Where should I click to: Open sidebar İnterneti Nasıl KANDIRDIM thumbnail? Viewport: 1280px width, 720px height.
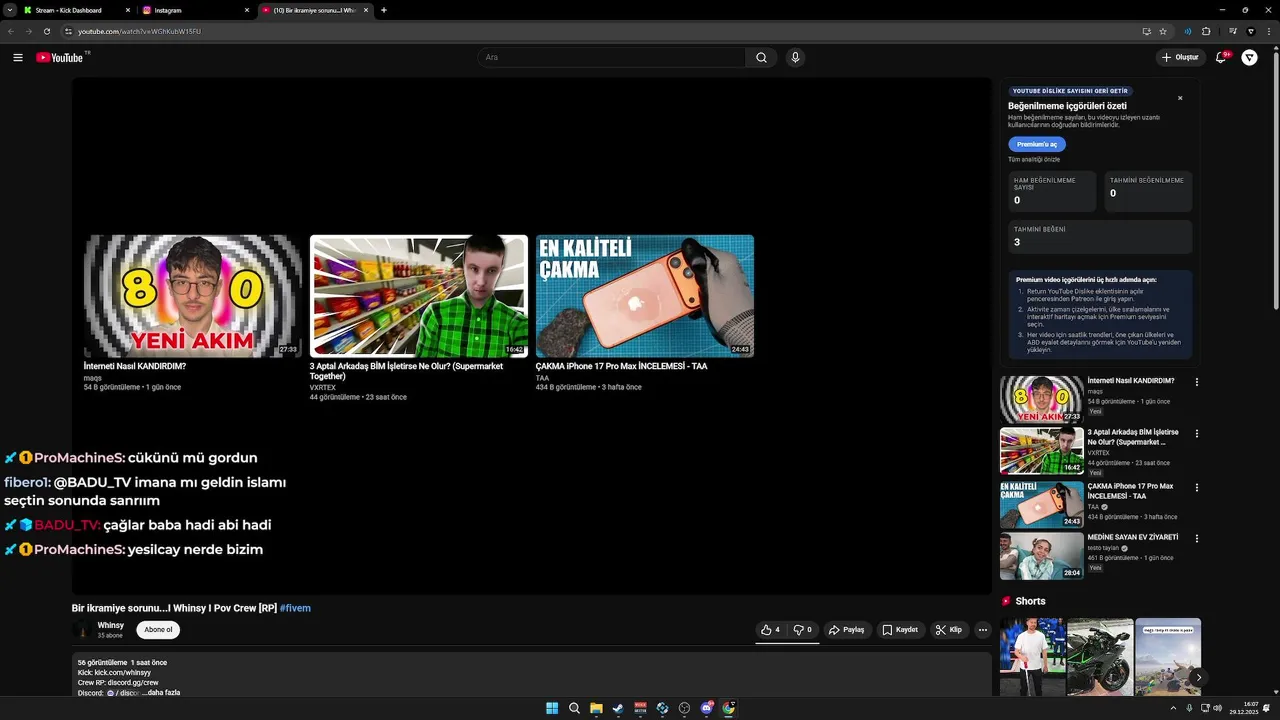click(x=1042, y=400)
